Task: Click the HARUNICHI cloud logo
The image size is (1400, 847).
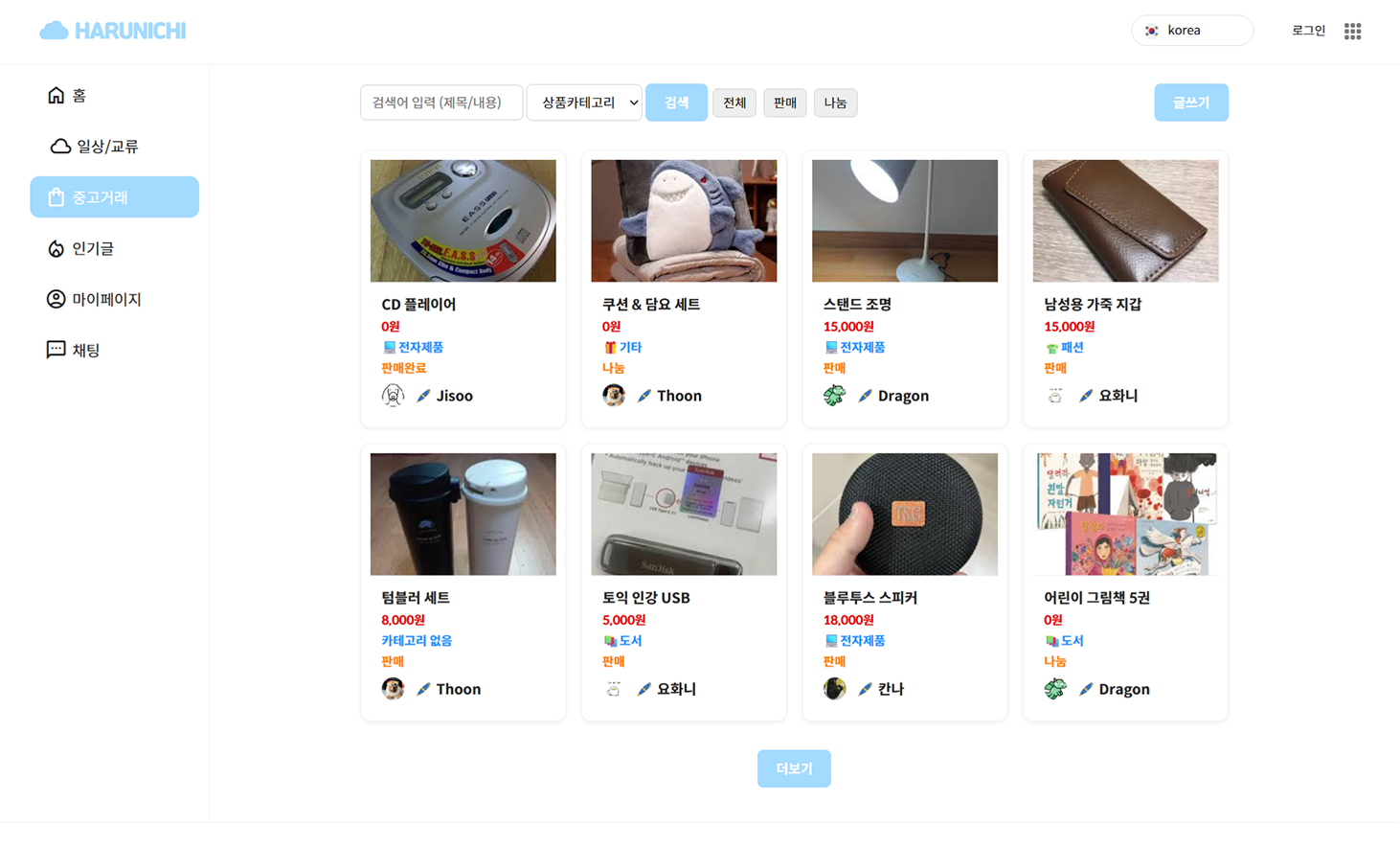Action: coord(112,31)
